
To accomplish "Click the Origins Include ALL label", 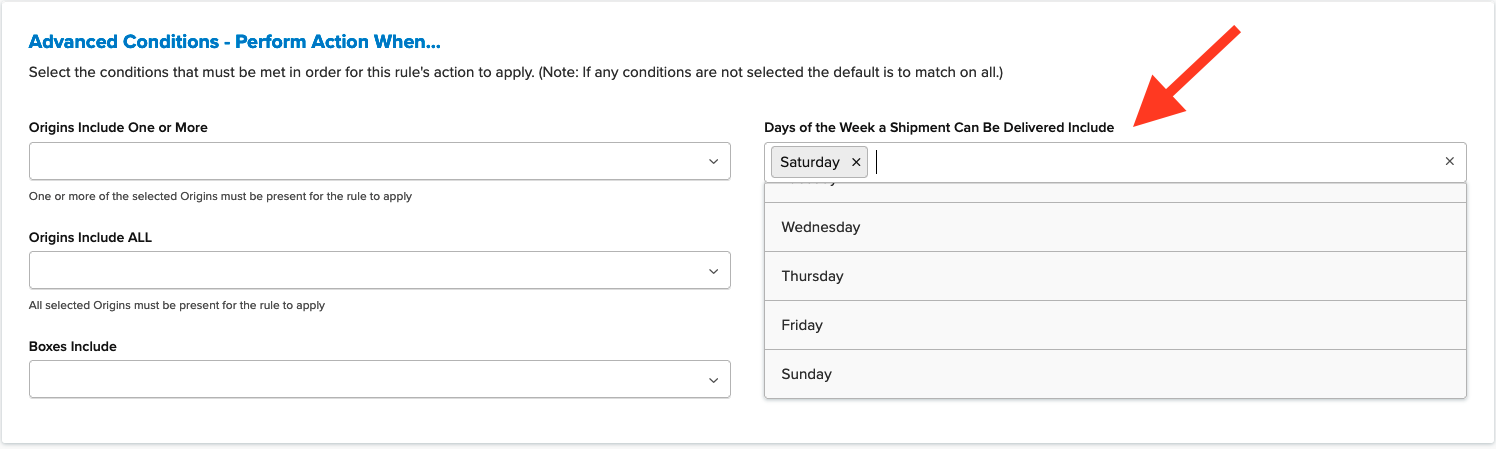I will [90, 237].
